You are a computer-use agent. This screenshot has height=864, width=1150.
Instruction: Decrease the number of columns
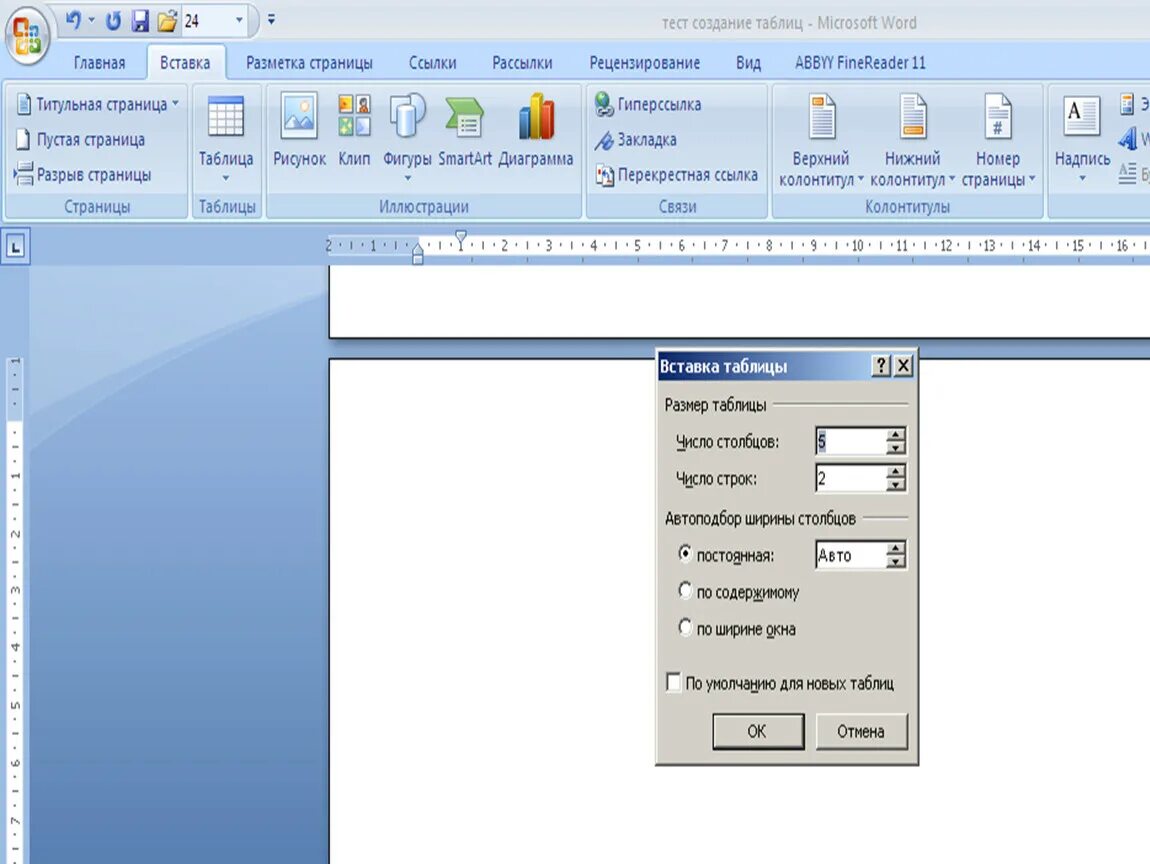point(896,449)
